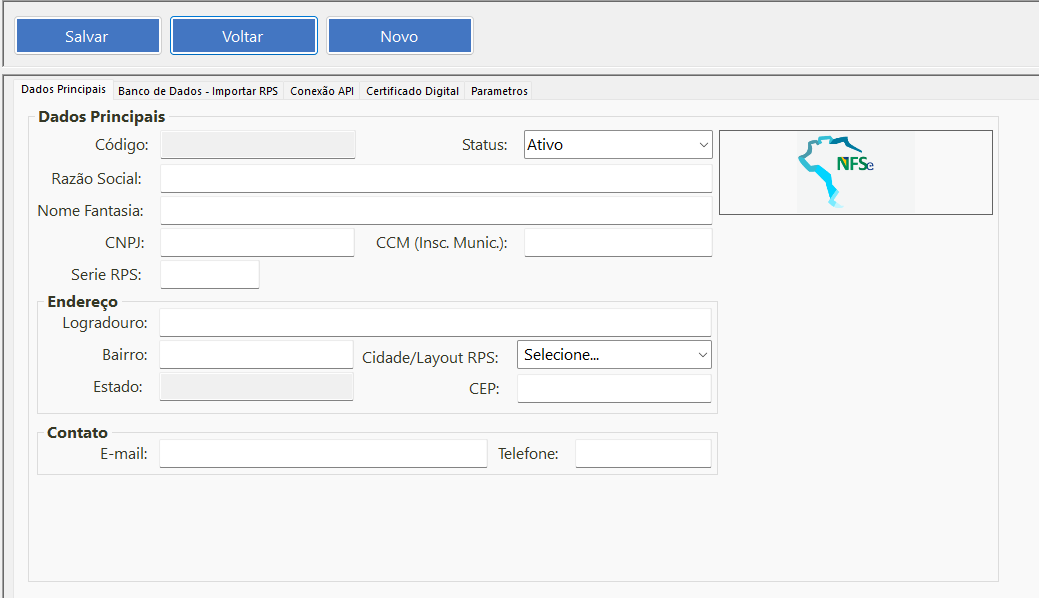This screenshot has height=598, width=1039.
Task: Click the Telefone input box
Action: (x=643, y=453)
